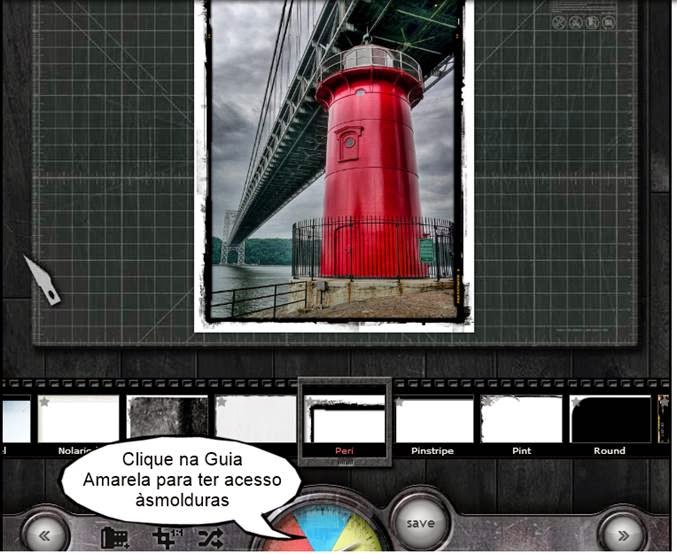Choose the Pint frame thumbnail
677x554 pixels.
[522, 419]
